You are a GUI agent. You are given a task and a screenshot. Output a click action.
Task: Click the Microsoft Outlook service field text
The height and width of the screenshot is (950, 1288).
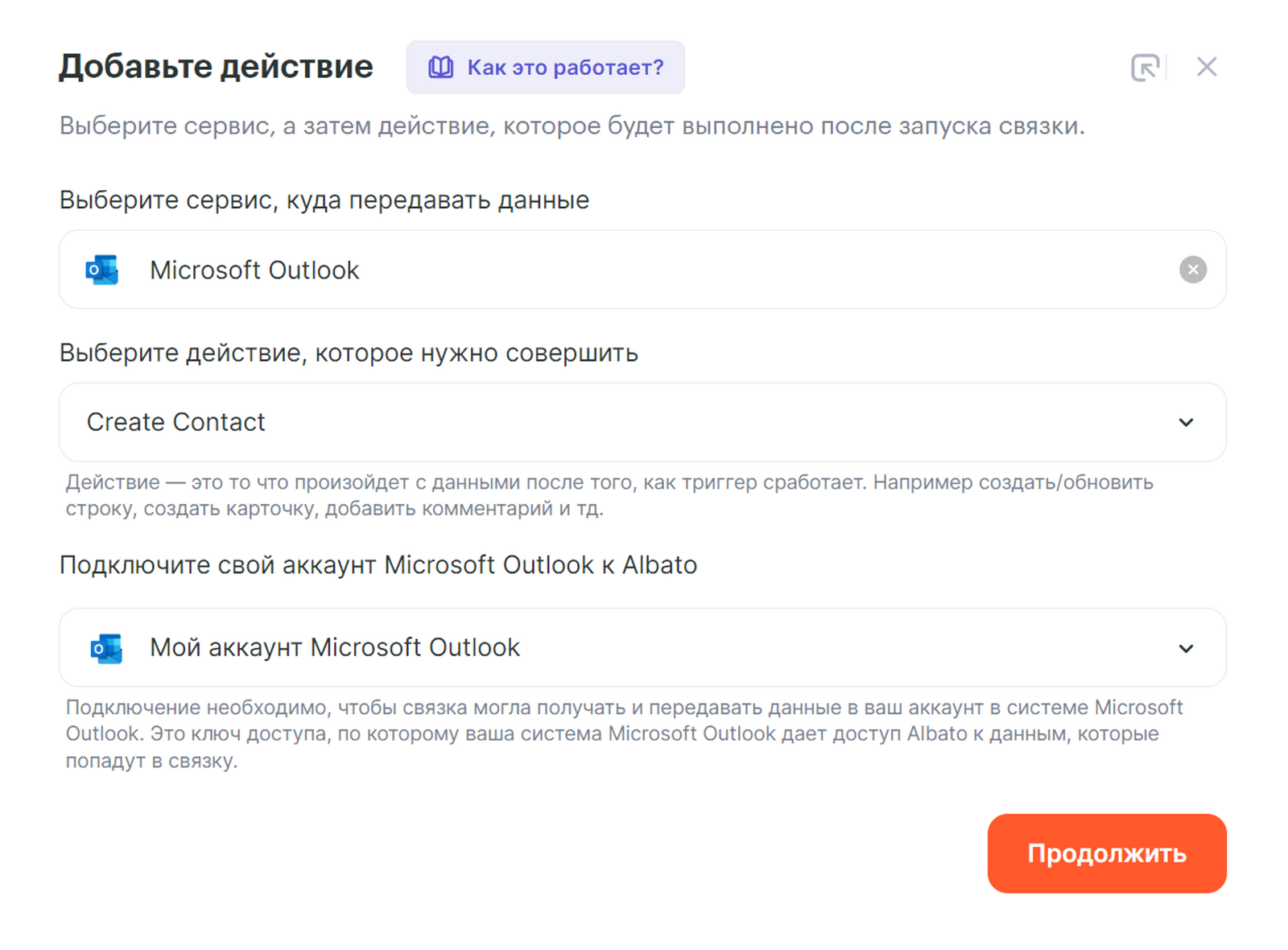(254, 271)
